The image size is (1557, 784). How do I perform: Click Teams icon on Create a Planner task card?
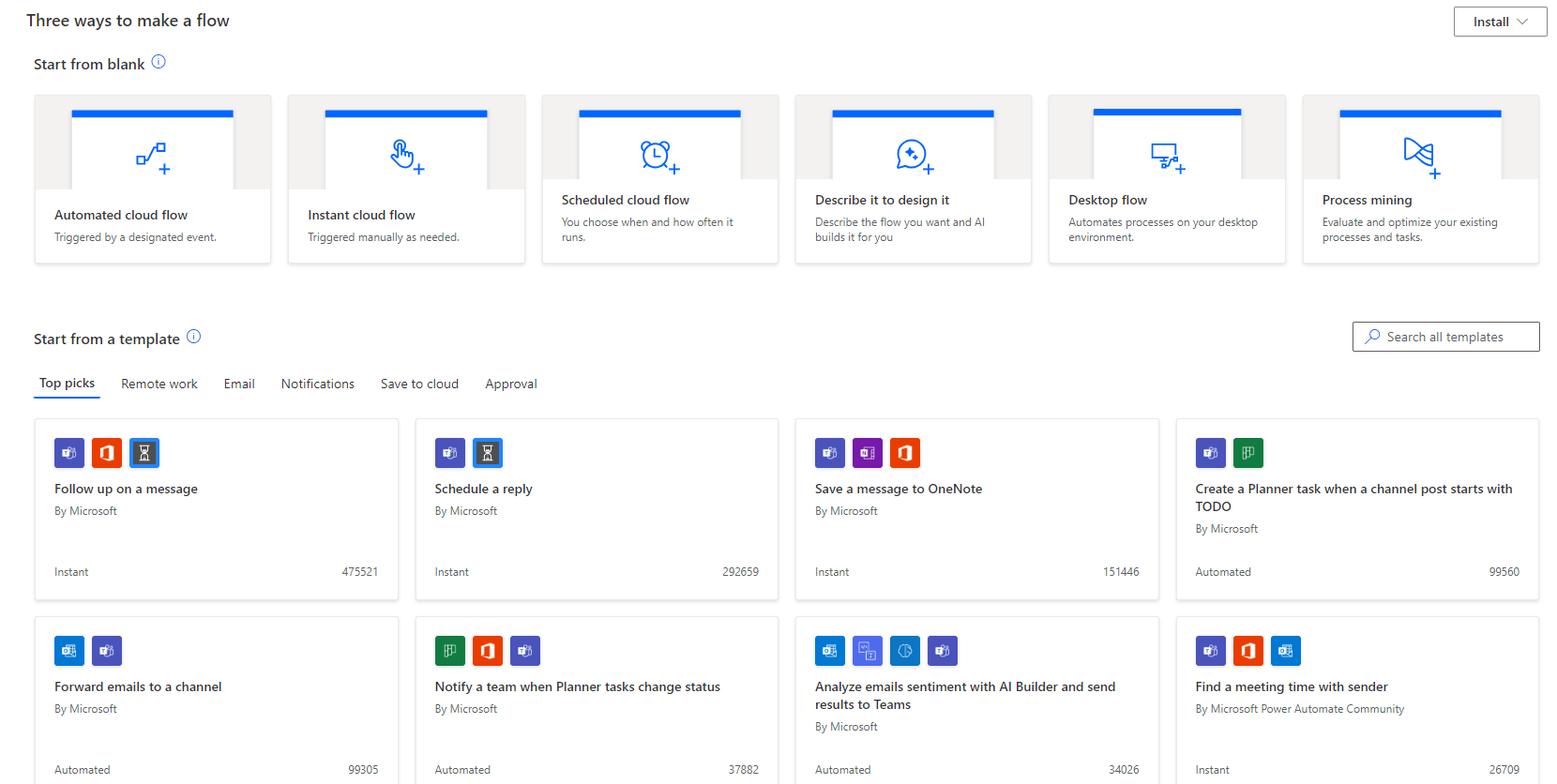click(x=1211, y=453)
